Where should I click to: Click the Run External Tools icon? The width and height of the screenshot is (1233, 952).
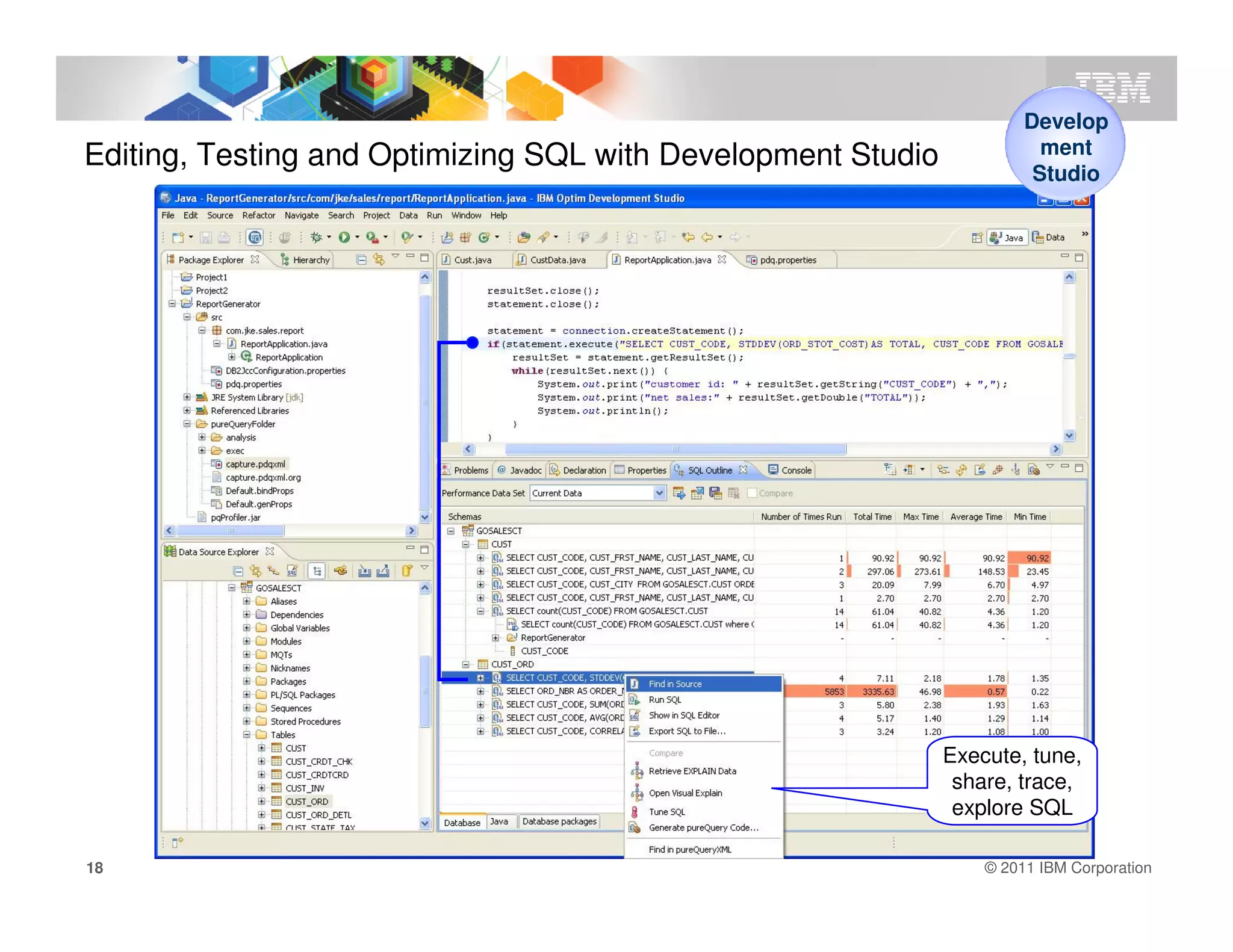coord(373,238)
